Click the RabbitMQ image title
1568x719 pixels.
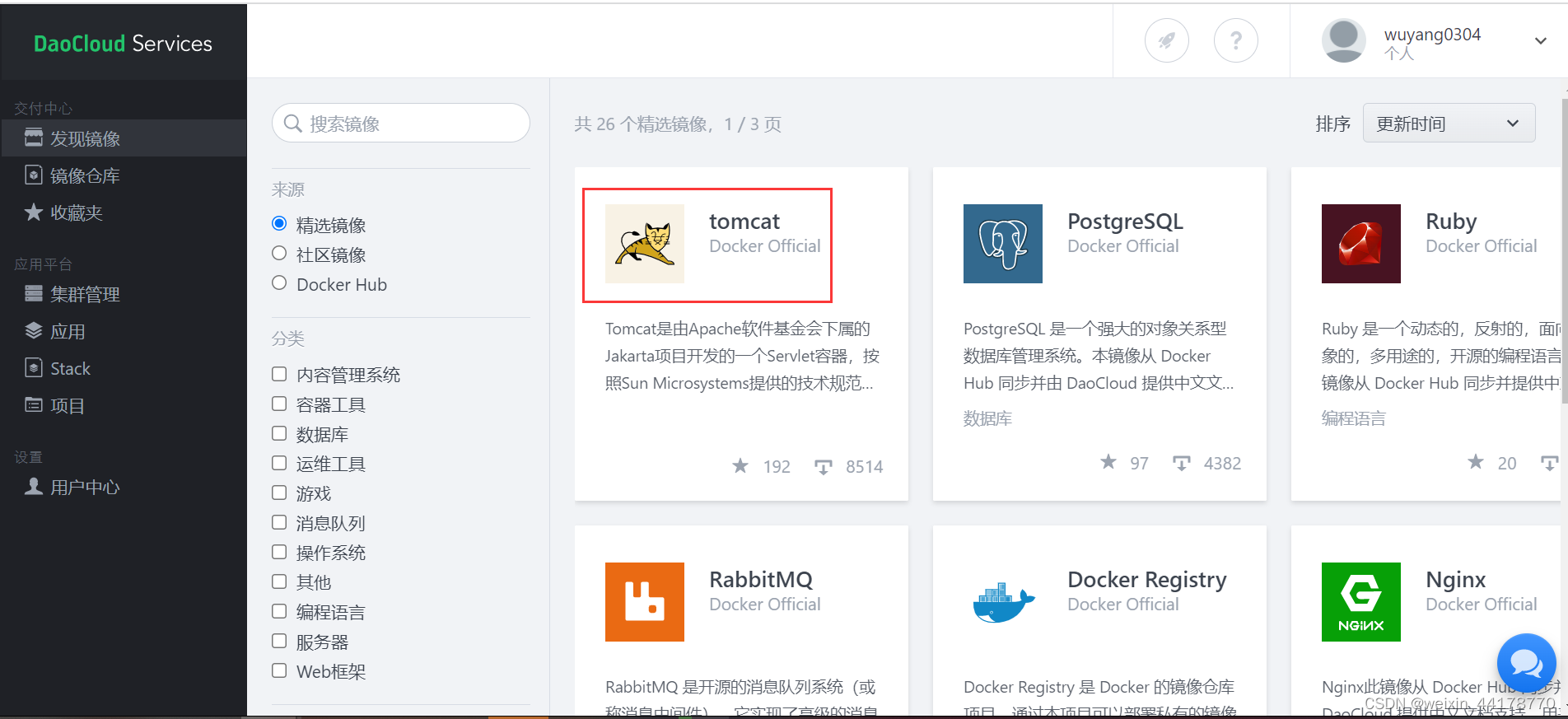coord(761,580)
